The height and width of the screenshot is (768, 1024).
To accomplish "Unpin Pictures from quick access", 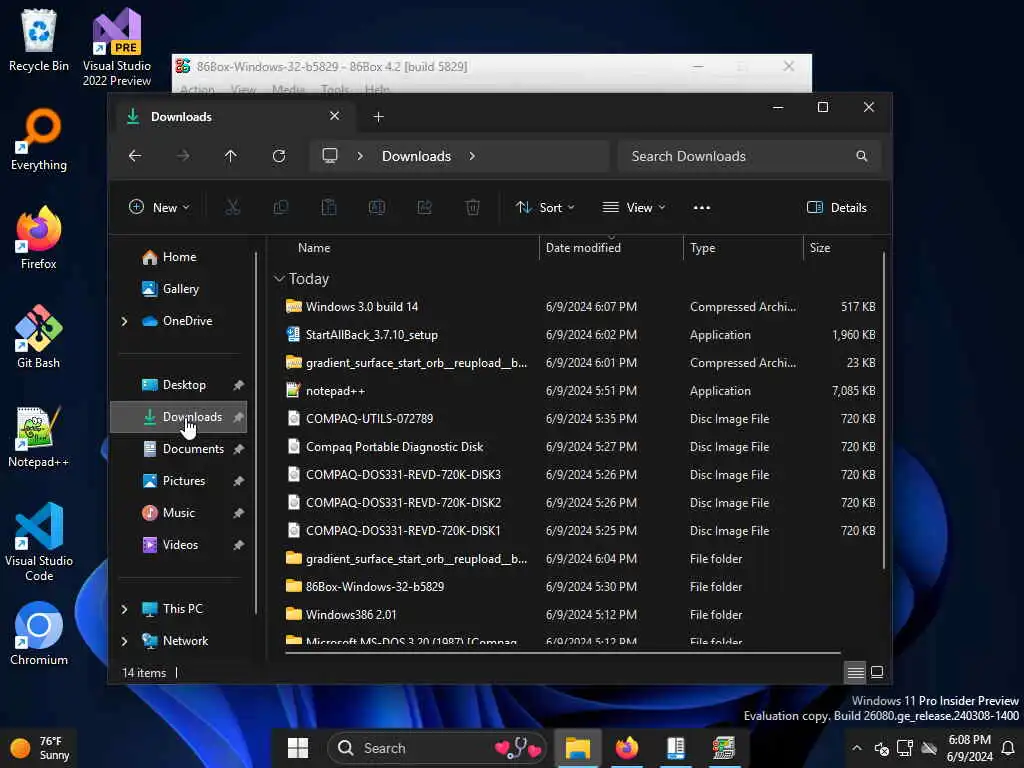I will pyautogui.click(x=238, y=481).
